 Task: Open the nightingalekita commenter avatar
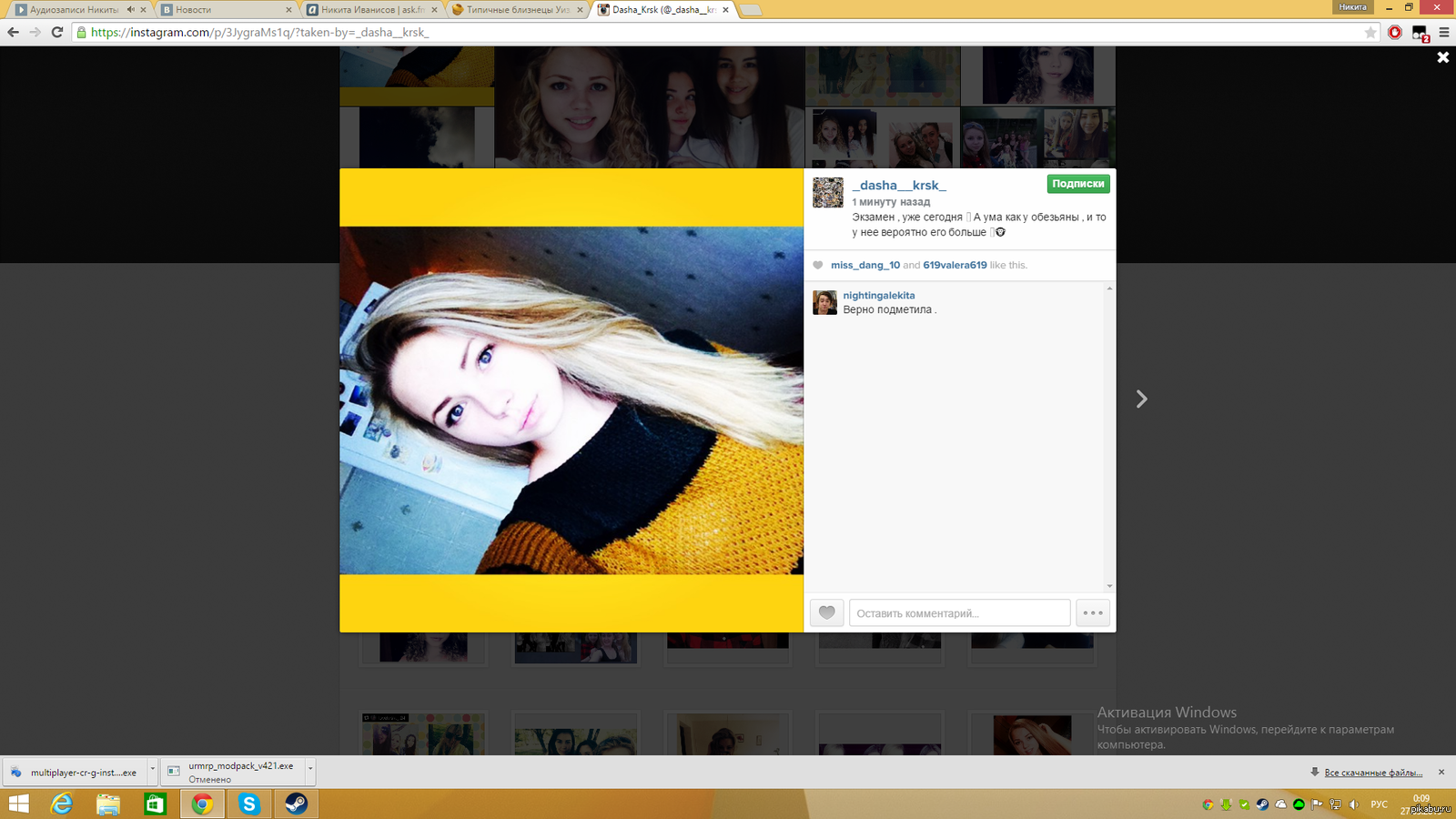coord(824,302)
